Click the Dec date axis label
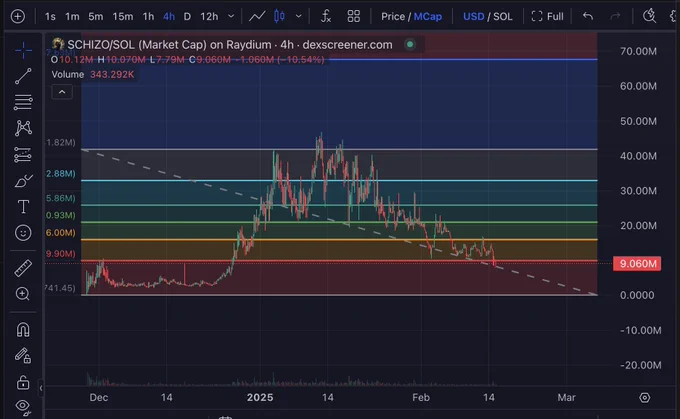 [98, 397]
